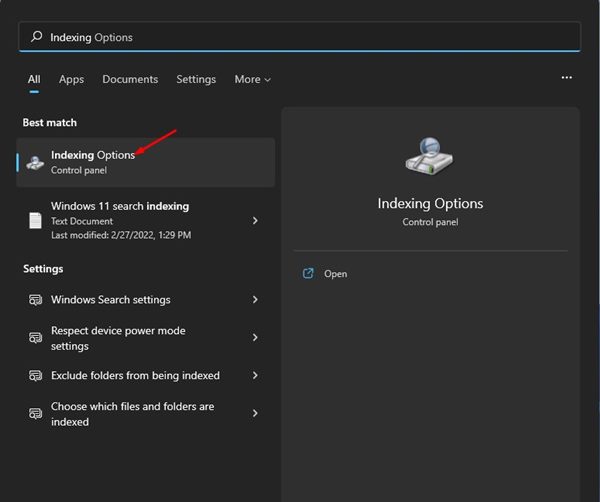Open the three-dot more options menu
Screen dimensions: 600x502
[x=567, y=78]
